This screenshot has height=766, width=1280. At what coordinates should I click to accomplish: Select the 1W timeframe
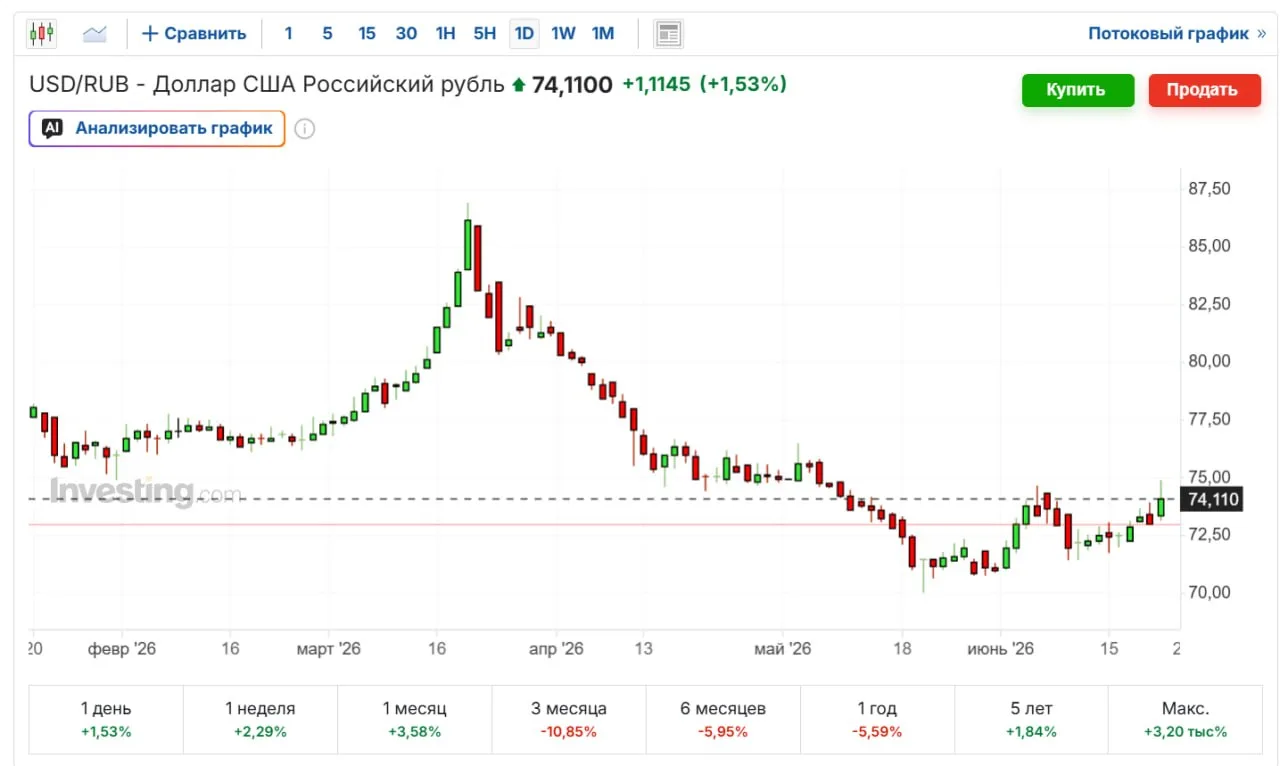(563, 33)
